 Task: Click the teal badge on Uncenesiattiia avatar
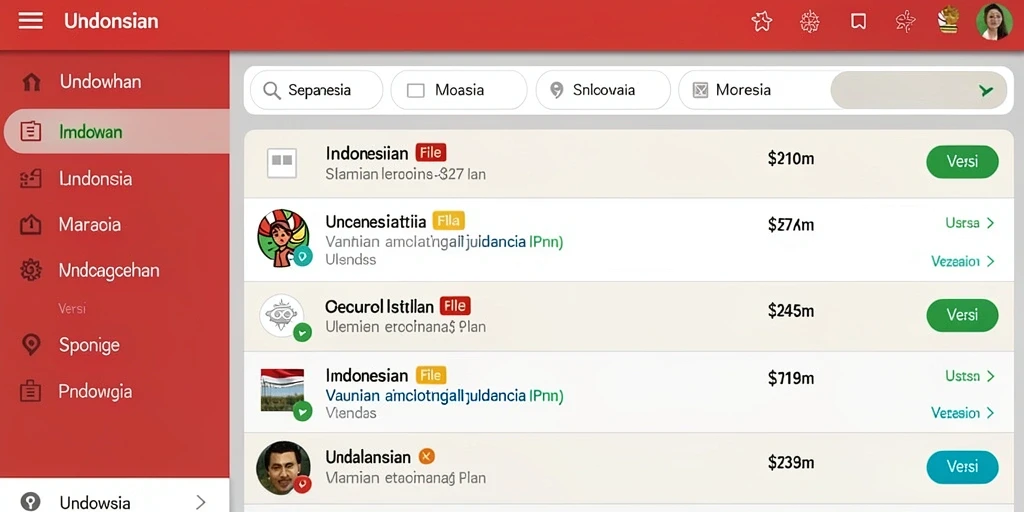click(302, 256)
